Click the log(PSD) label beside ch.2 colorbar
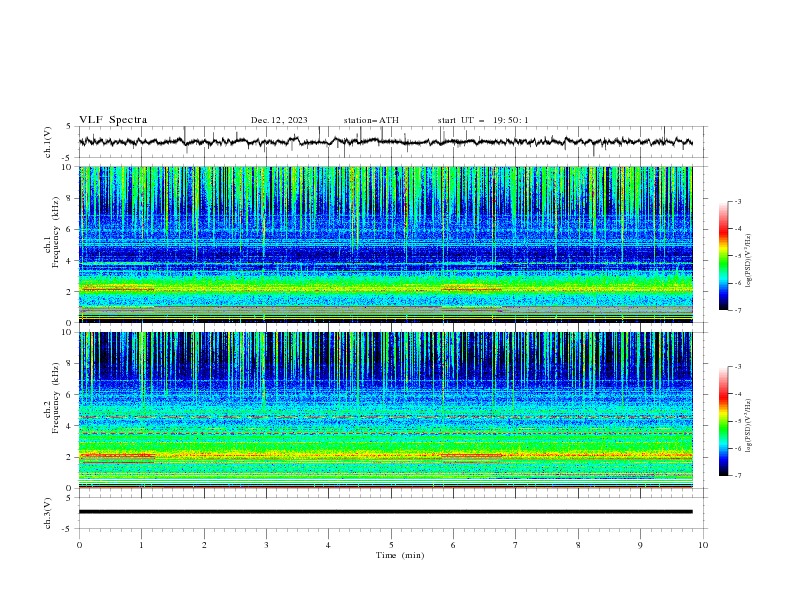 749,427
